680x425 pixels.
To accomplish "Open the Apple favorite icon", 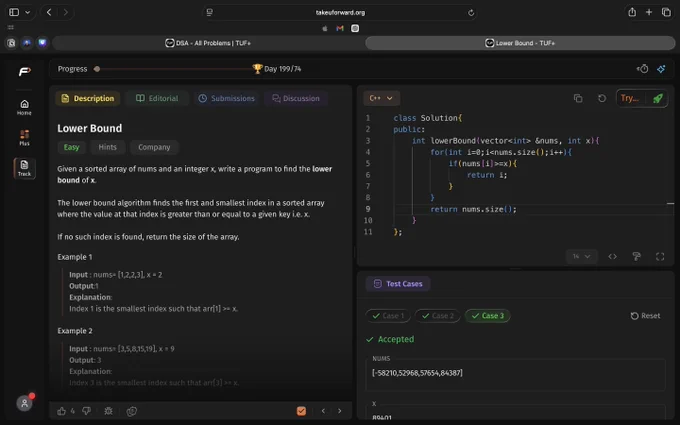I will point(325,28).
